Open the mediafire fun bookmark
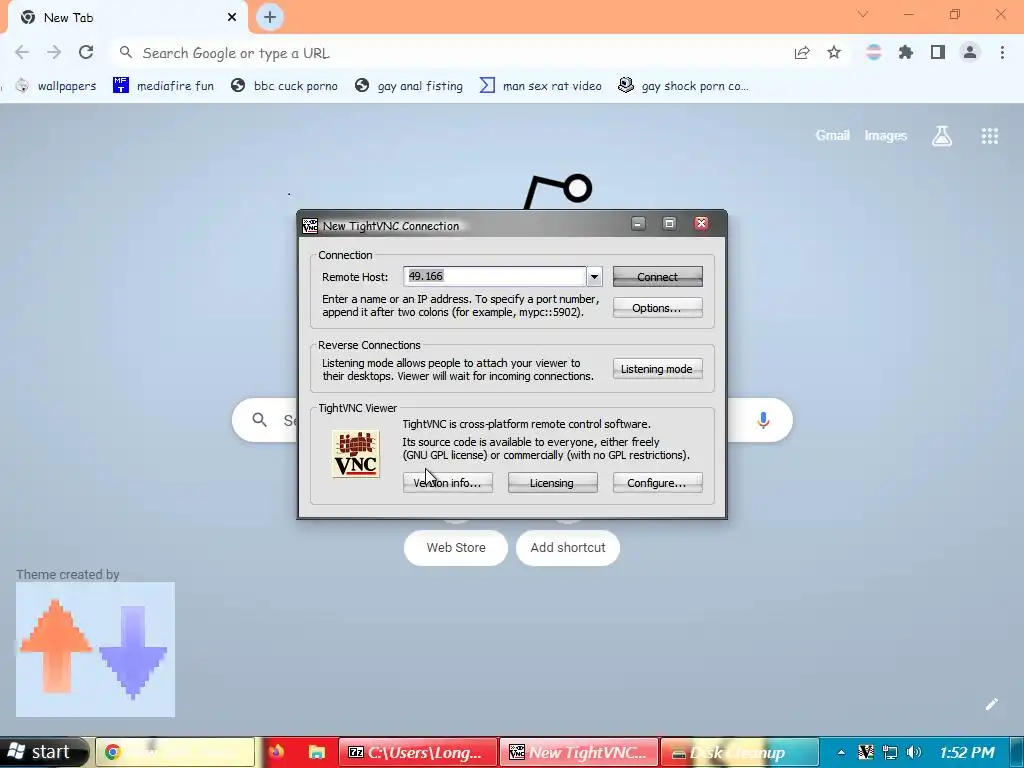 [163, 86]
